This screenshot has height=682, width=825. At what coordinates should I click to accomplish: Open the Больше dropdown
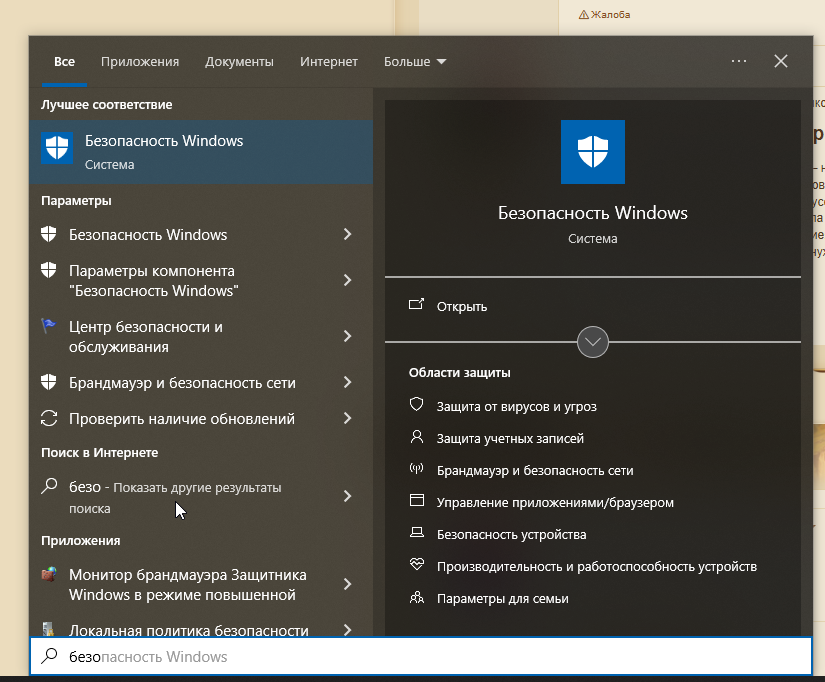415,62
